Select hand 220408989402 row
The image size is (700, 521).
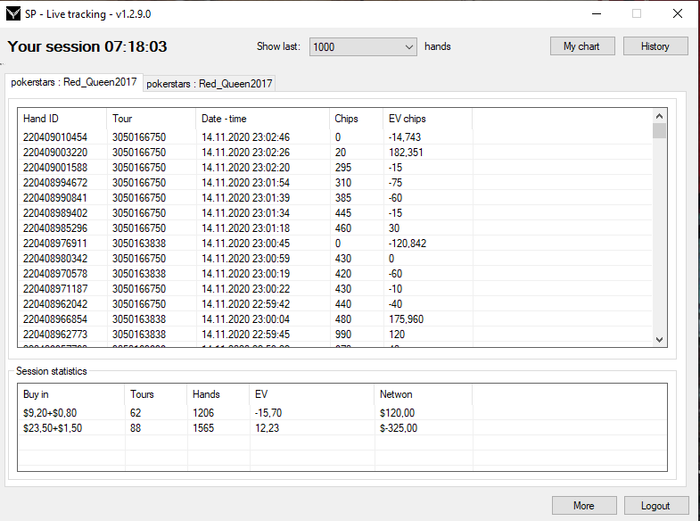pos(335,213)
